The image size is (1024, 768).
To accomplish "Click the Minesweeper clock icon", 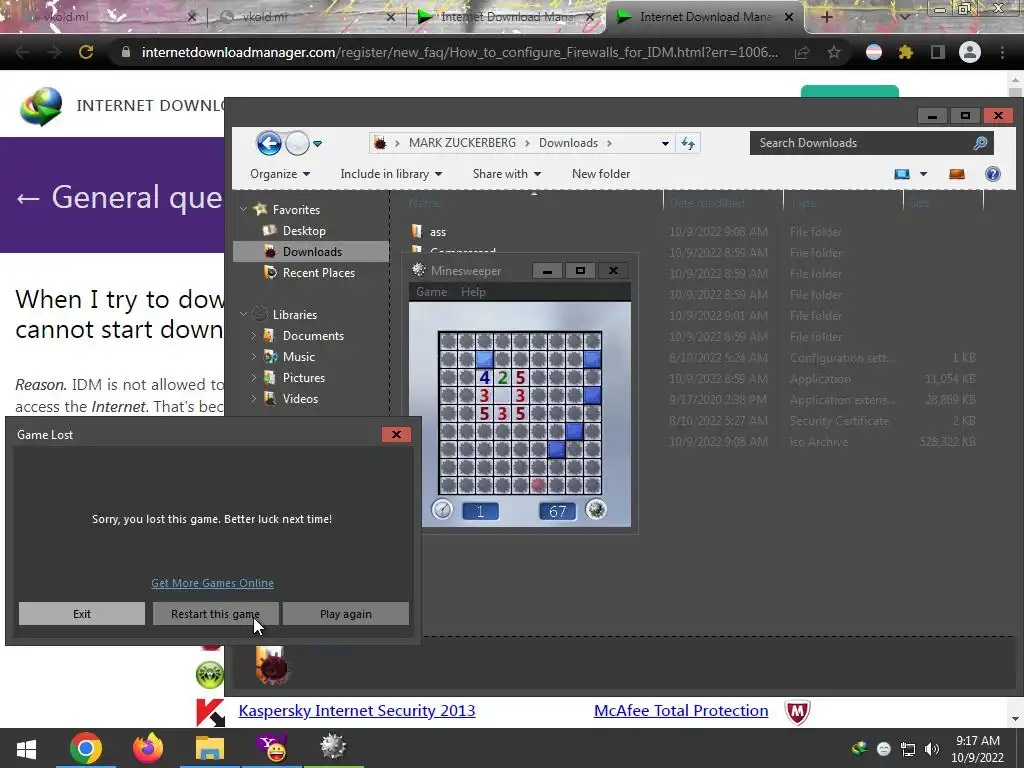I will pos(442,510).
